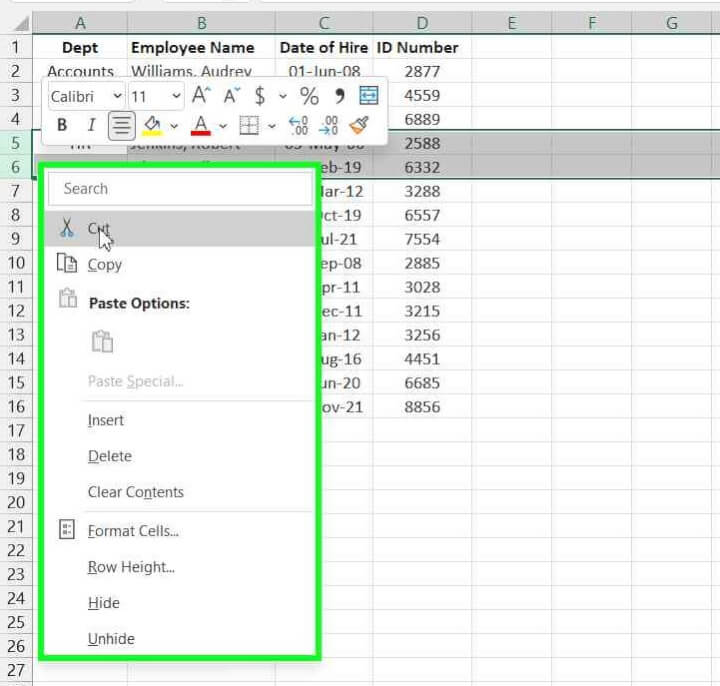The height and width of the screenshot is (686, 720).
Task: Click the Decrease Decimal icon
Action: (329, 126)
